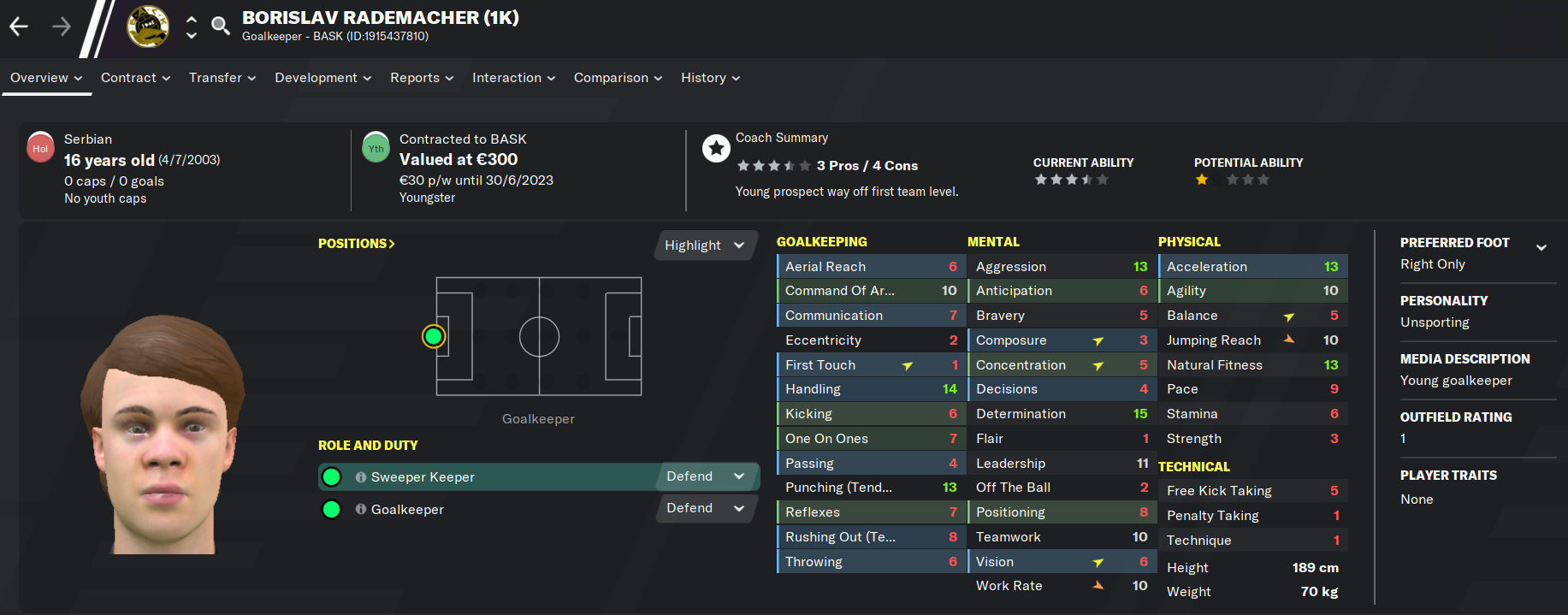Click the Yth contract status badge
The height and width of the screenshot is (615, 1568).
[x=376, y=148]
